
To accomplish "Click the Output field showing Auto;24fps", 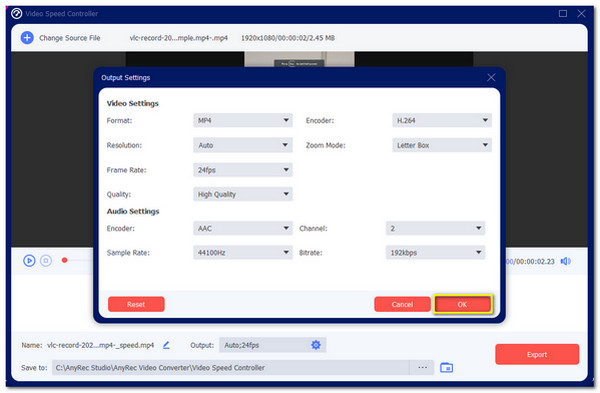I will pyautogui.click(x=272, y=345).
